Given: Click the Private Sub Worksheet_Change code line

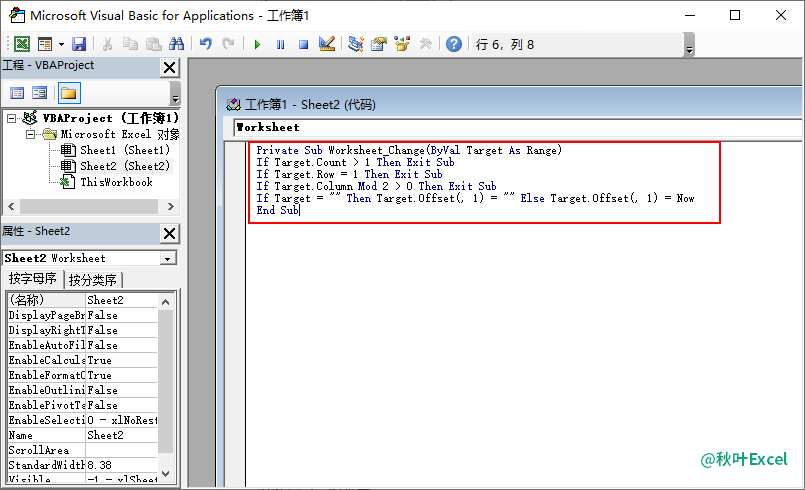Looking at the screenshot, I should coord(409,150).
